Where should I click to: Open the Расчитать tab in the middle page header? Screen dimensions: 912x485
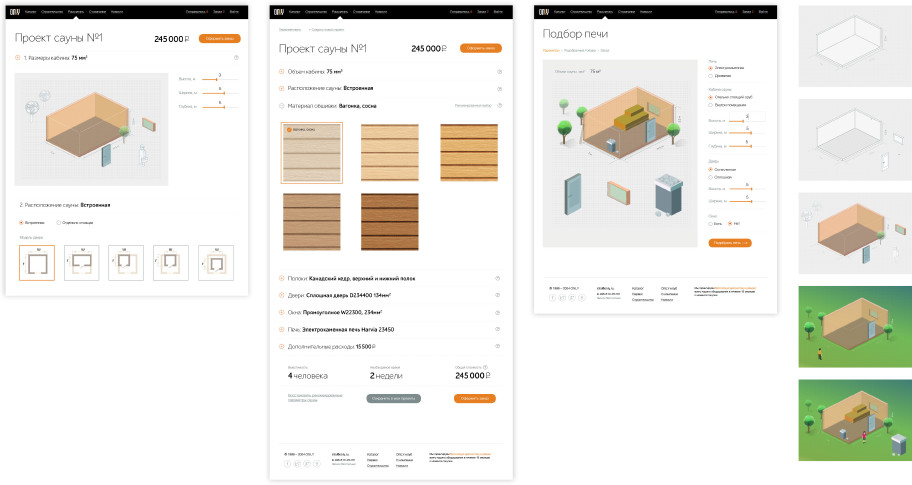coord(339,12)
